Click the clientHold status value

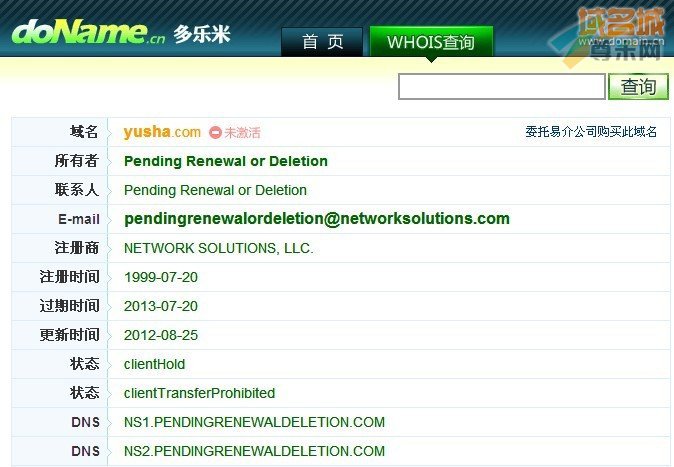point(154,364)
